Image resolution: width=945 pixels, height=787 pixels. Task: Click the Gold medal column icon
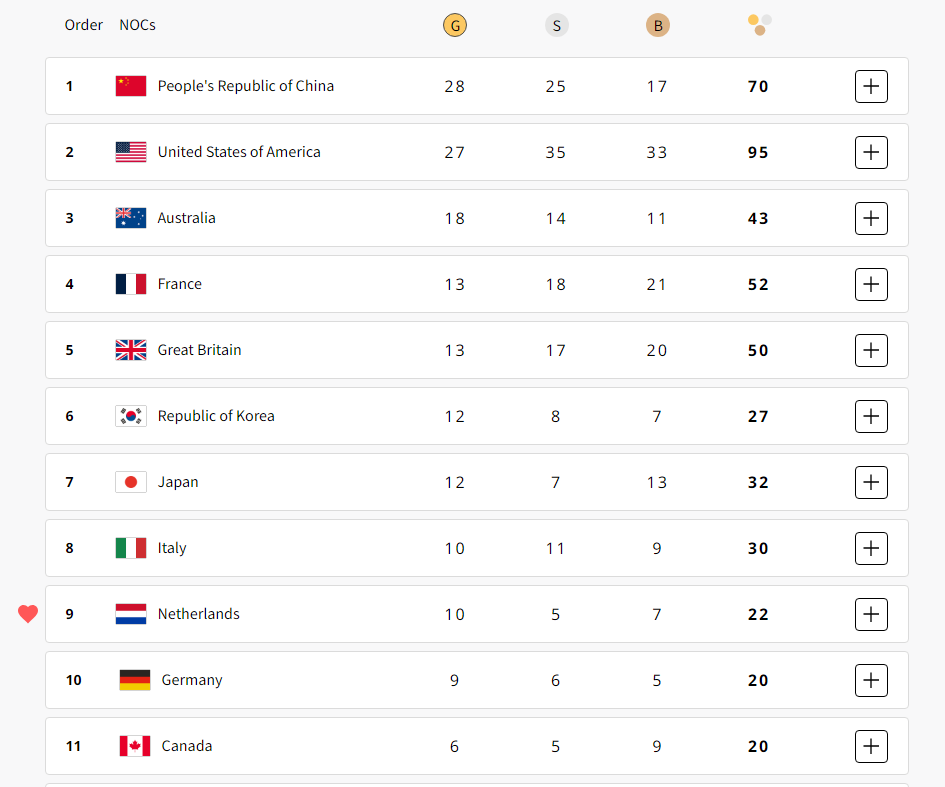tap(454, 25)
